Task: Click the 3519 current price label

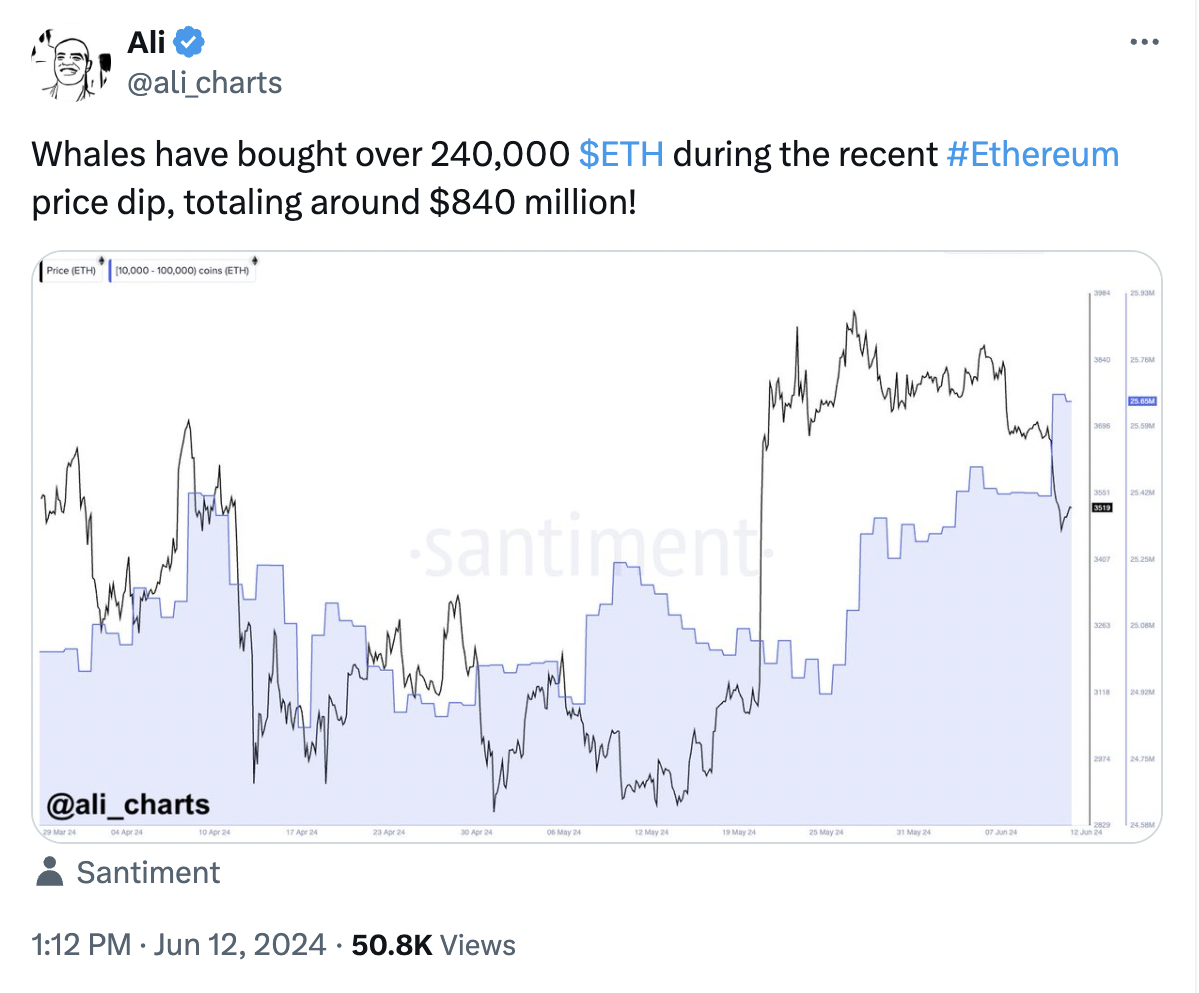Action: point(1101,508)
